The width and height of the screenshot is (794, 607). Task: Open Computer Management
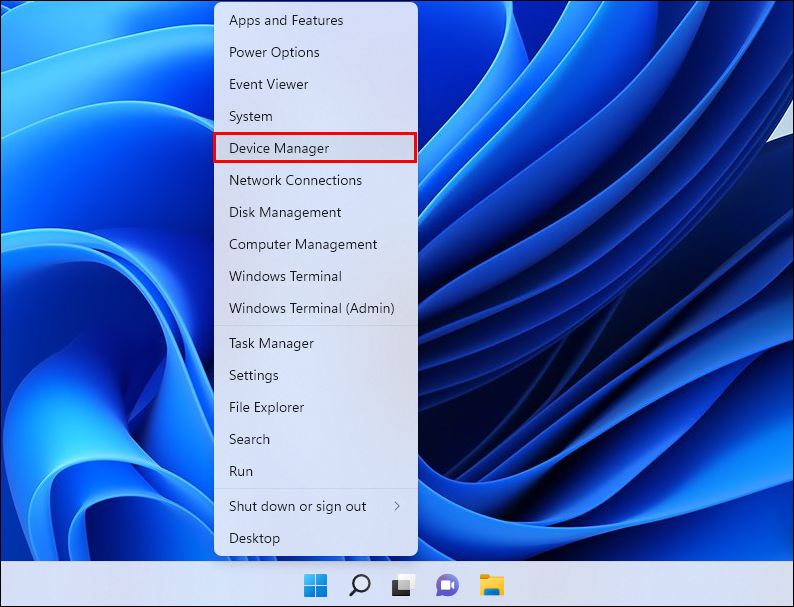tap(315, 244)
